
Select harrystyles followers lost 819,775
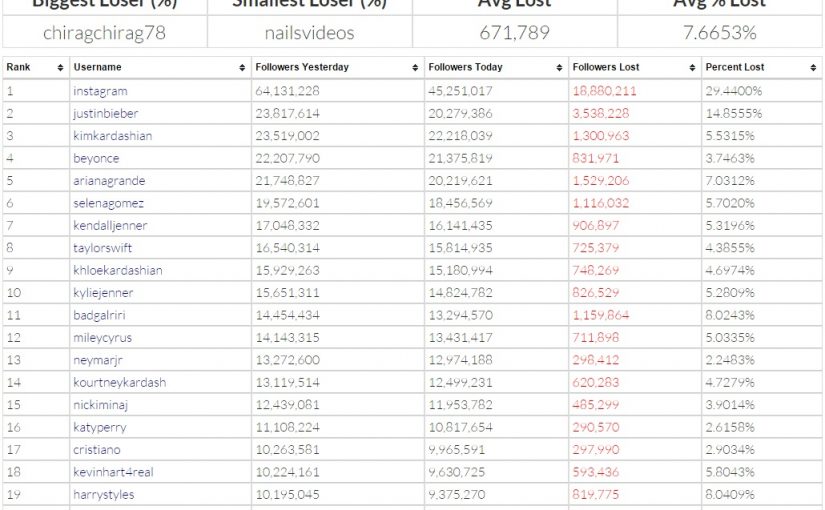(x=596, y=495)
